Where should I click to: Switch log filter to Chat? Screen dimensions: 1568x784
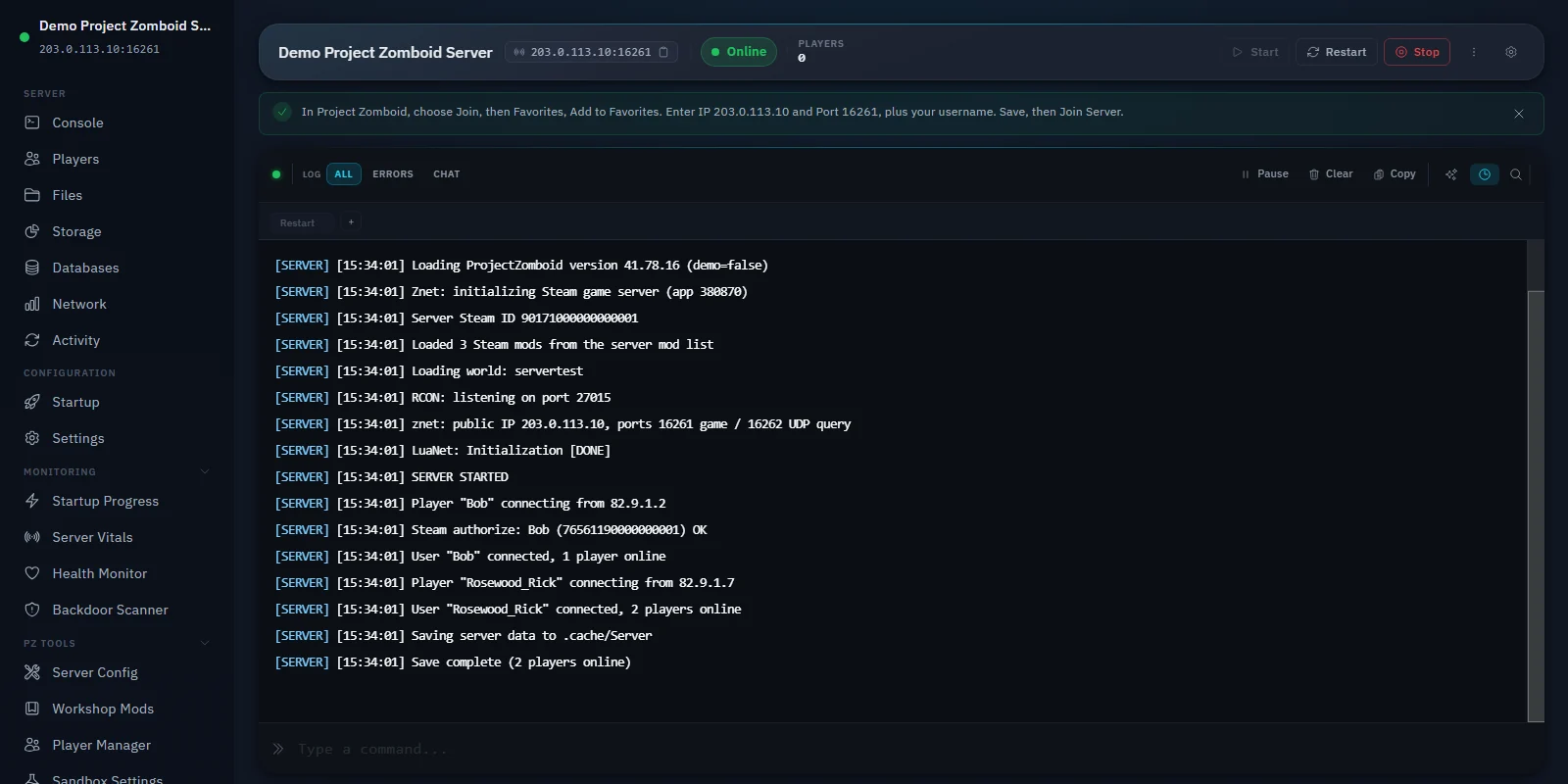click(x=447, y=174)
